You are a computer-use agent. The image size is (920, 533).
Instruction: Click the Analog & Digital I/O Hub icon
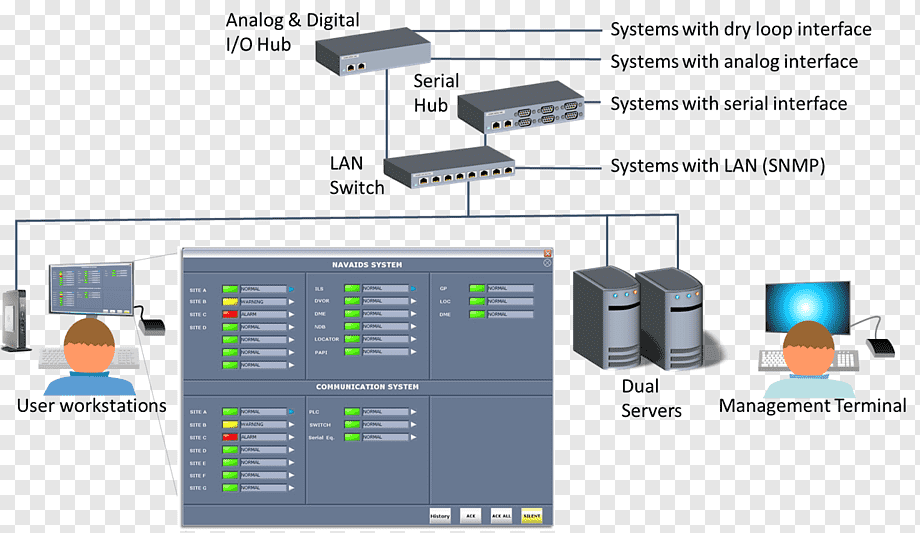tap(373, 52)
